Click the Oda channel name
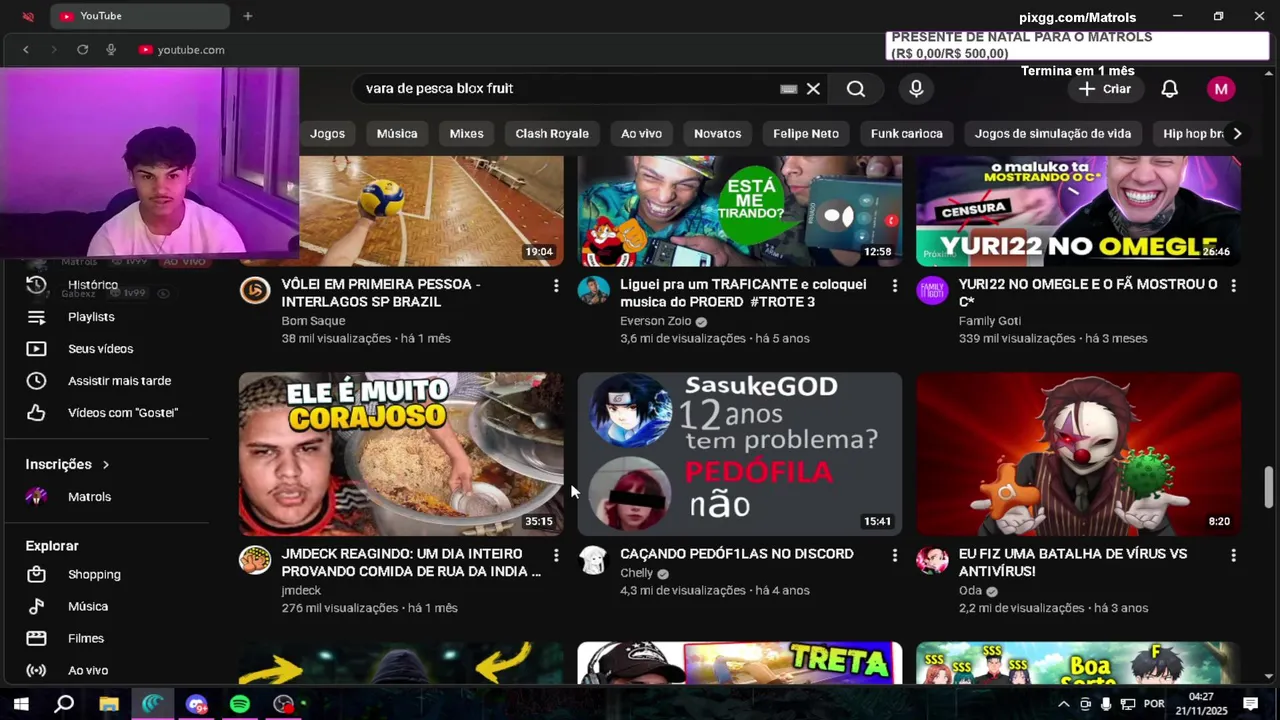Image resolution: width=1280 pixels, height=720 pixels. pyautogui.click(x=970, y=591)
